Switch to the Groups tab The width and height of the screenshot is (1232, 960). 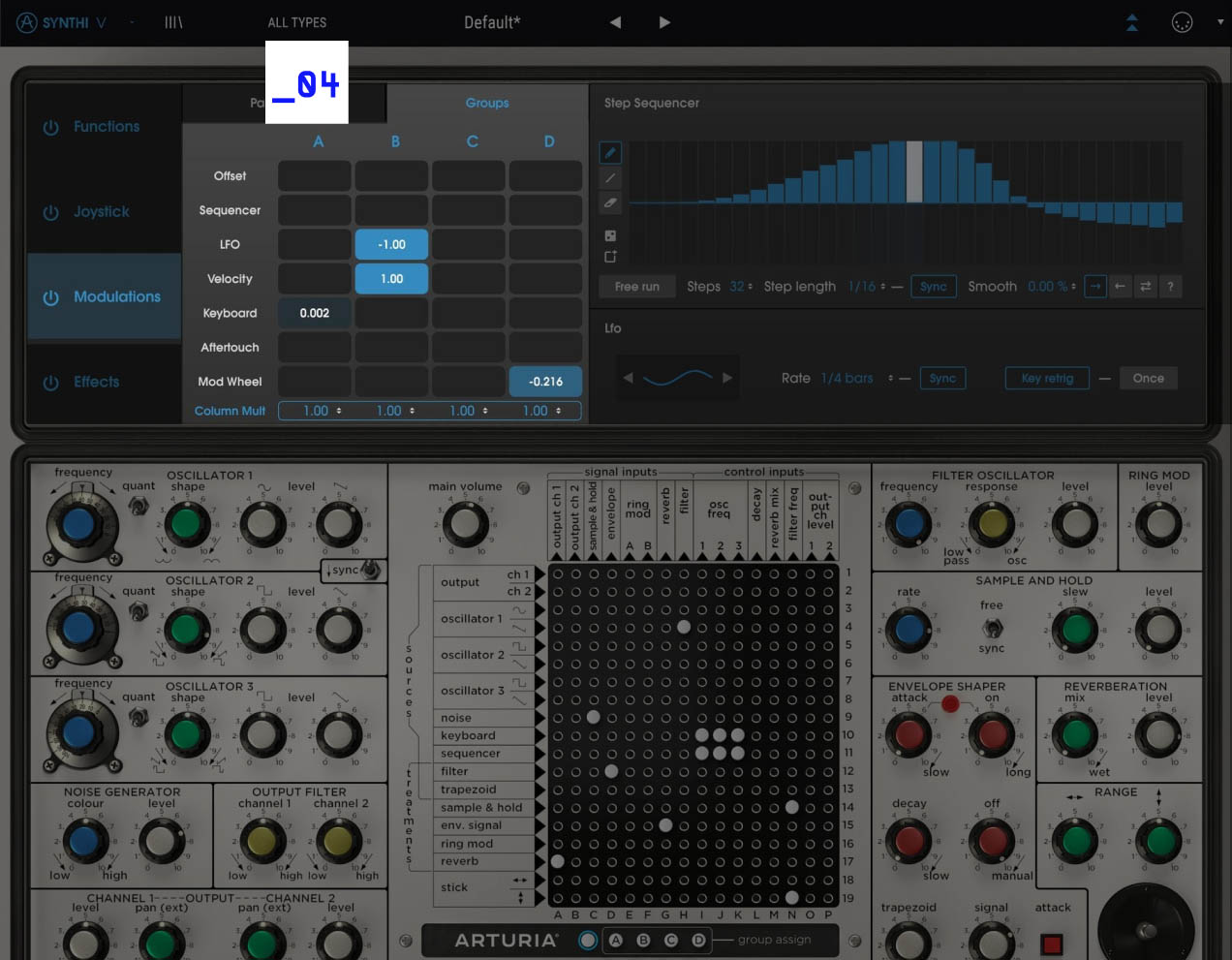pos(487,103)
